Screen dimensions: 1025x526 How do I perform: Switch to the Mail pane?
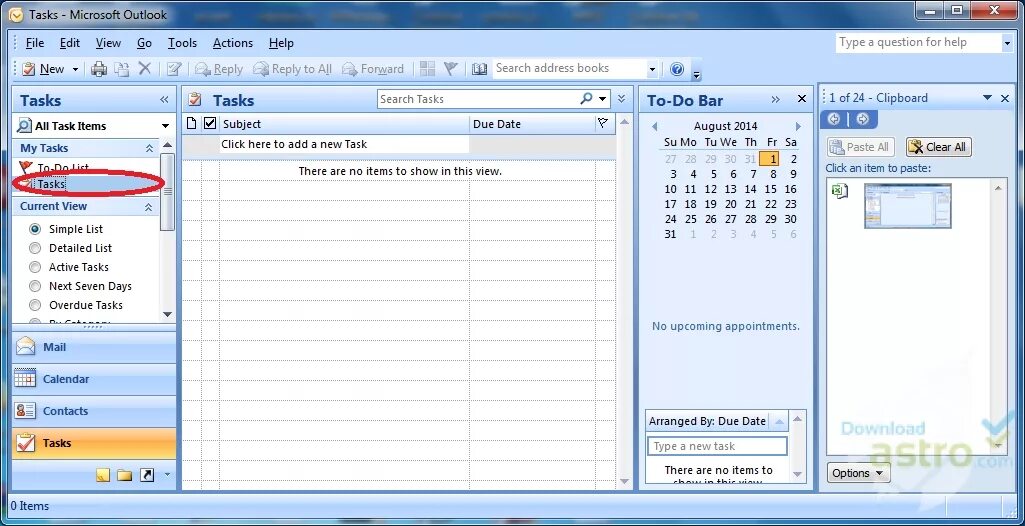click(94, 347)
